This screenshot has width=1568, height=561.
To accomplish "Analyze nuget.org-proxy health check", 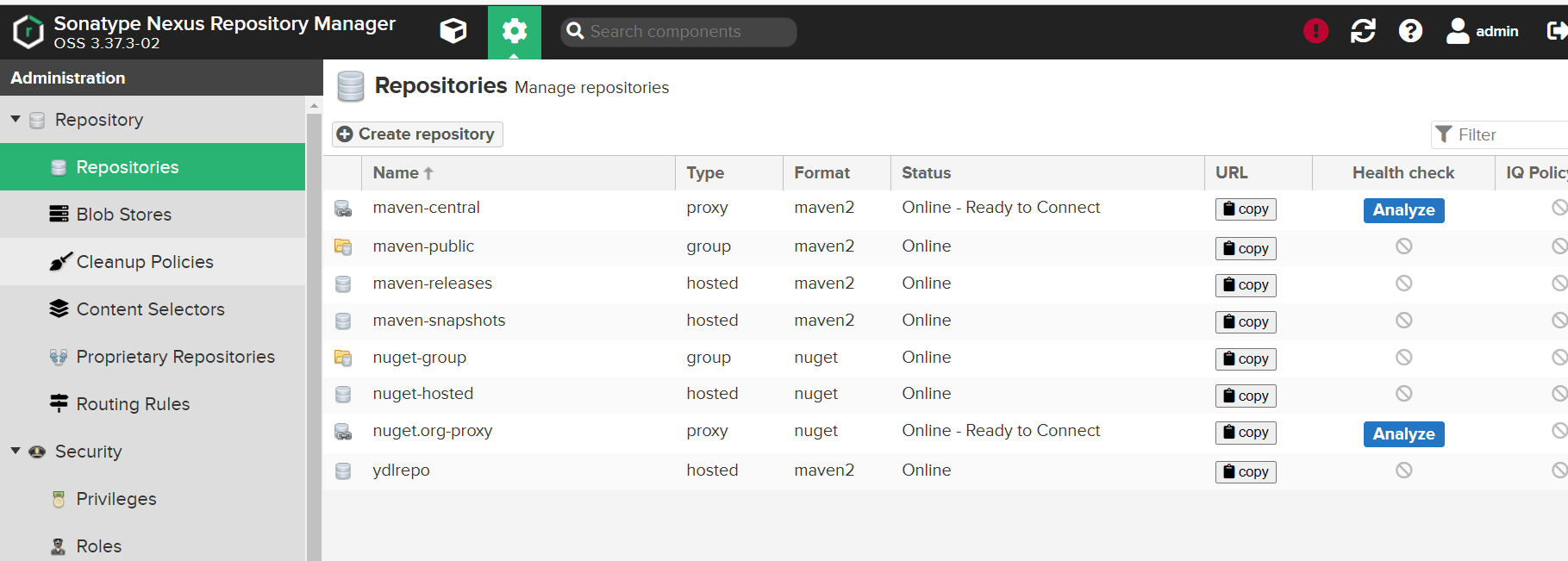I will click(x=1403, y=434).
